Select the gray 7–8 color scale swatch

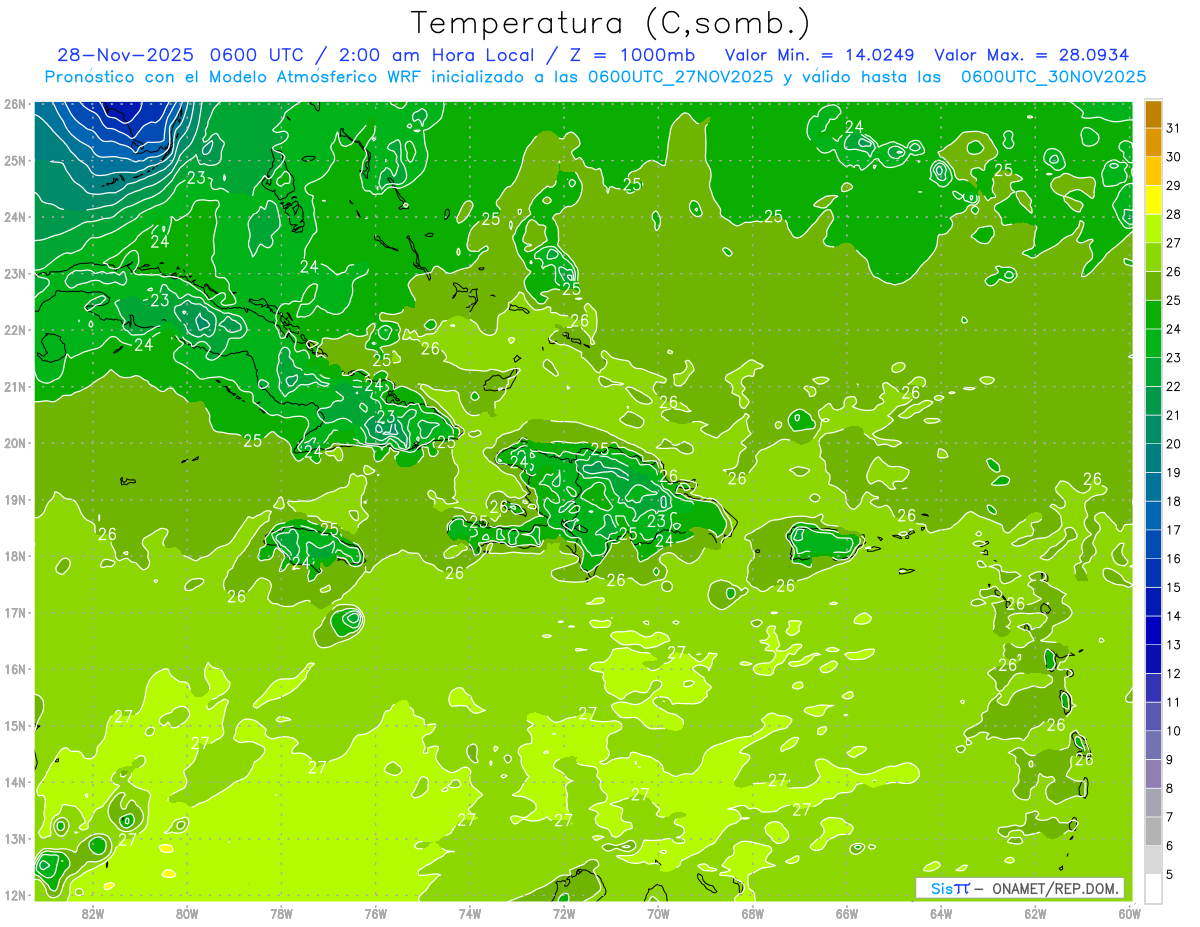1153,802
